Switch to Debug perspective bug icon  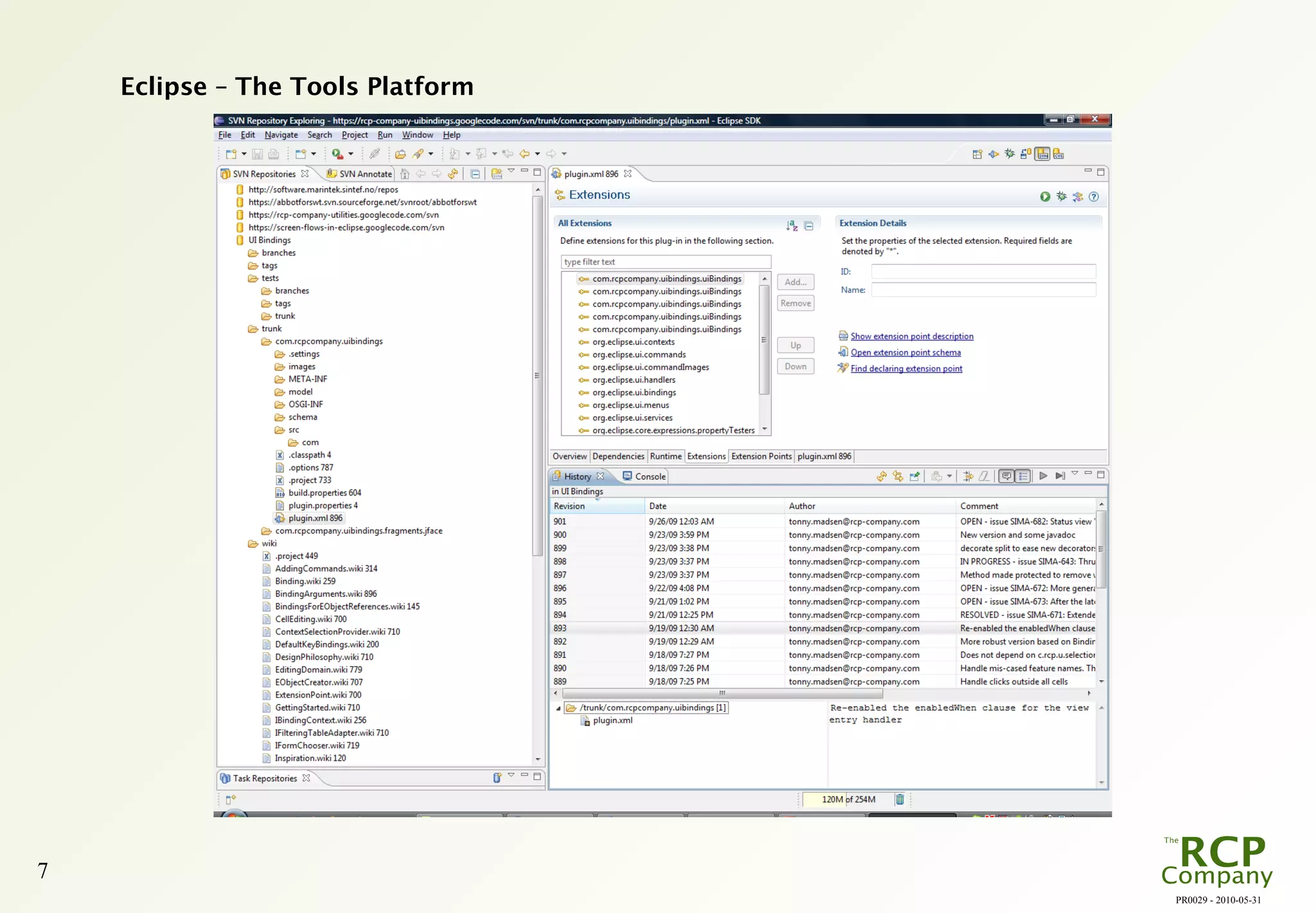click(1010, 154)
